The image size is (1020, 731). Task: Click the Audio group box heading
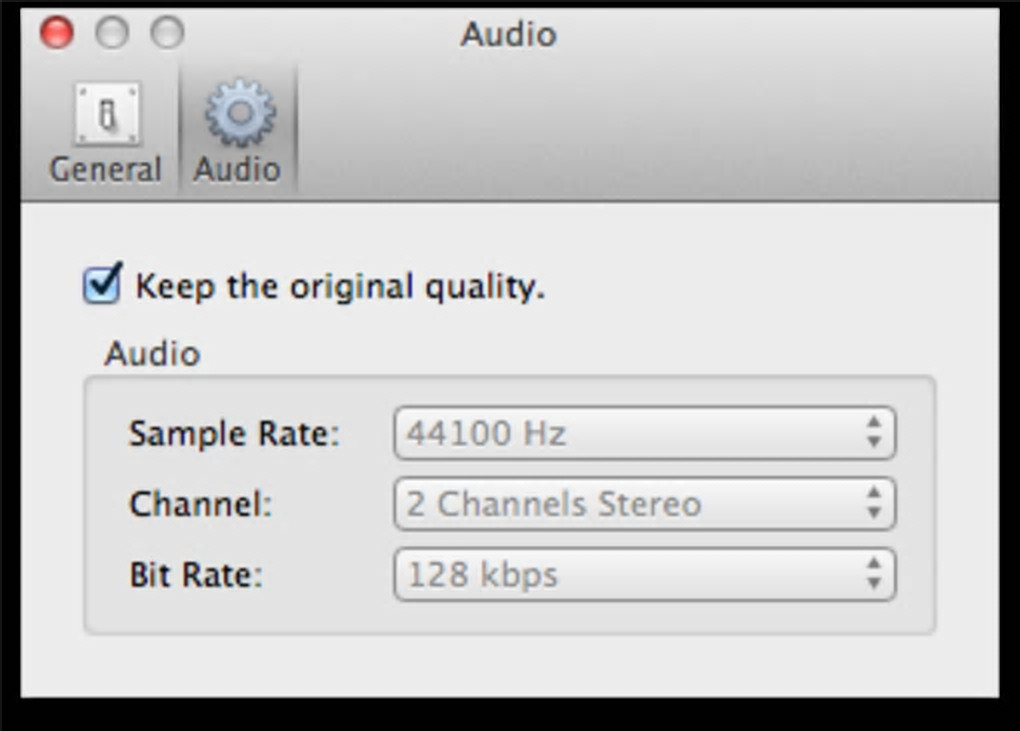[152, 353]
